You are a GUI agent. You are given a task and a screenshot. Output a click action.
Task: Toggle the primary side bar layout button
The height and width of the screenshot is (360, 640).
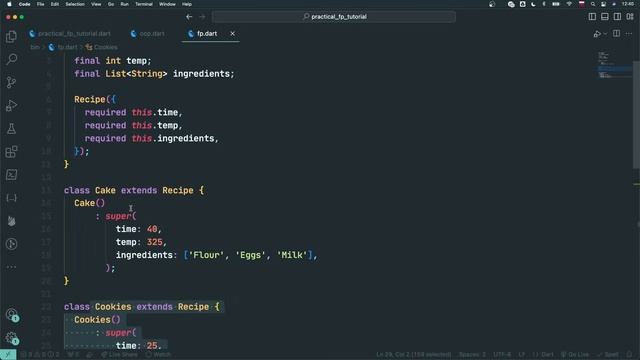pyautogui.click(x=592, y=16)
